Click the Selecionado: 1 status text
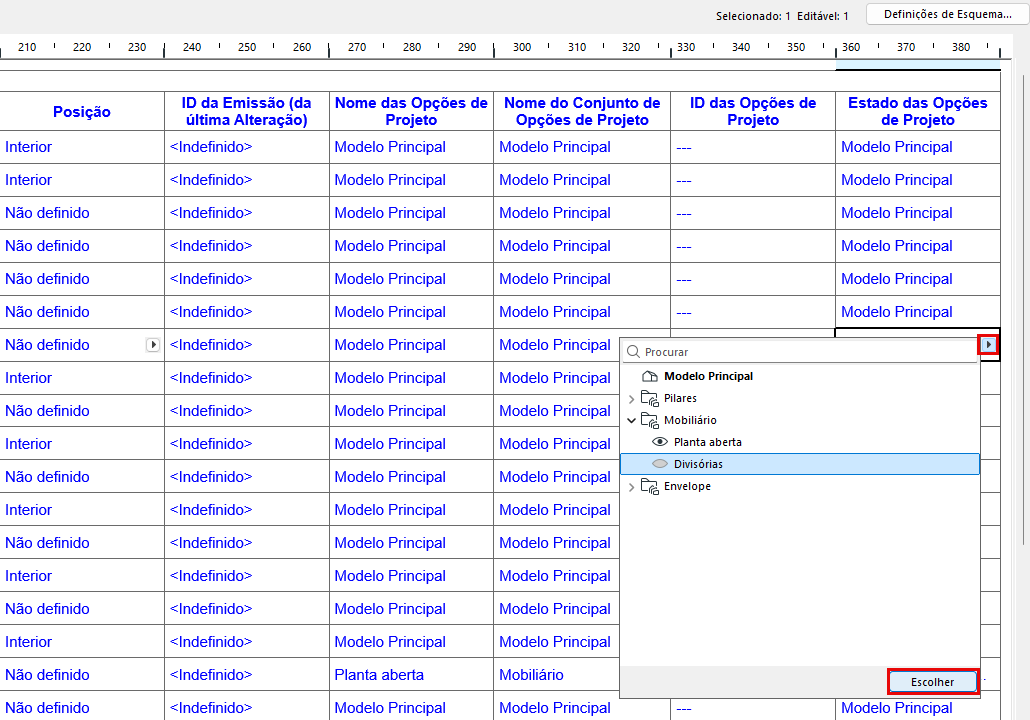 (x=753, y=16)
